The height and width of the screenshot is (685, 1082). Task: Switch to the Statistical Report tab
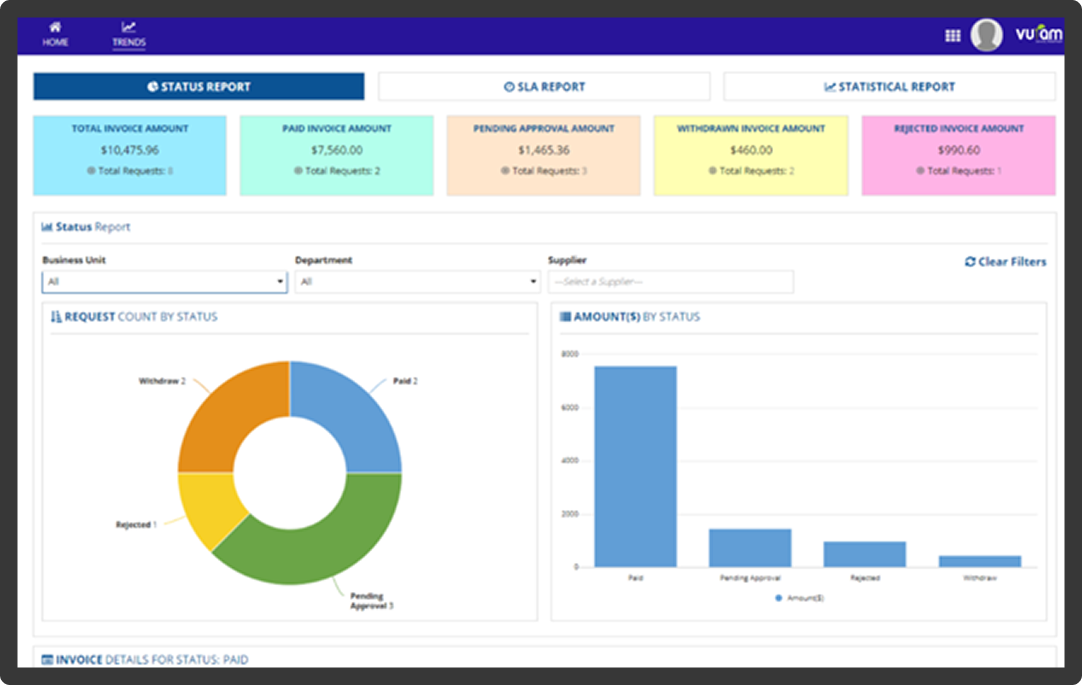[x=889, y=86]
